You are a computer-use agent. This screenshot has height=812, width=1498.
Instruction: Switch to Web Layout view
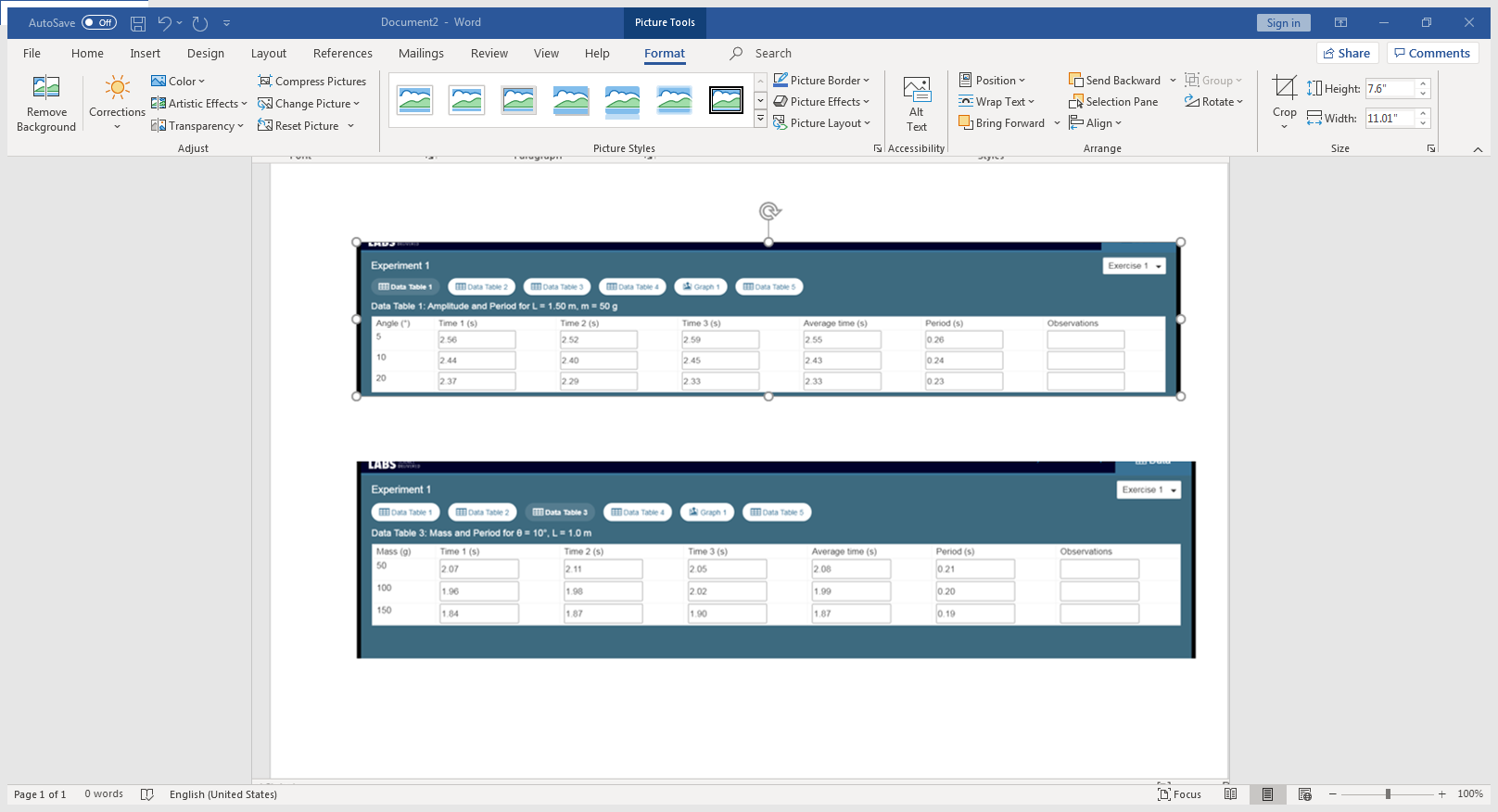point(1304,794)
